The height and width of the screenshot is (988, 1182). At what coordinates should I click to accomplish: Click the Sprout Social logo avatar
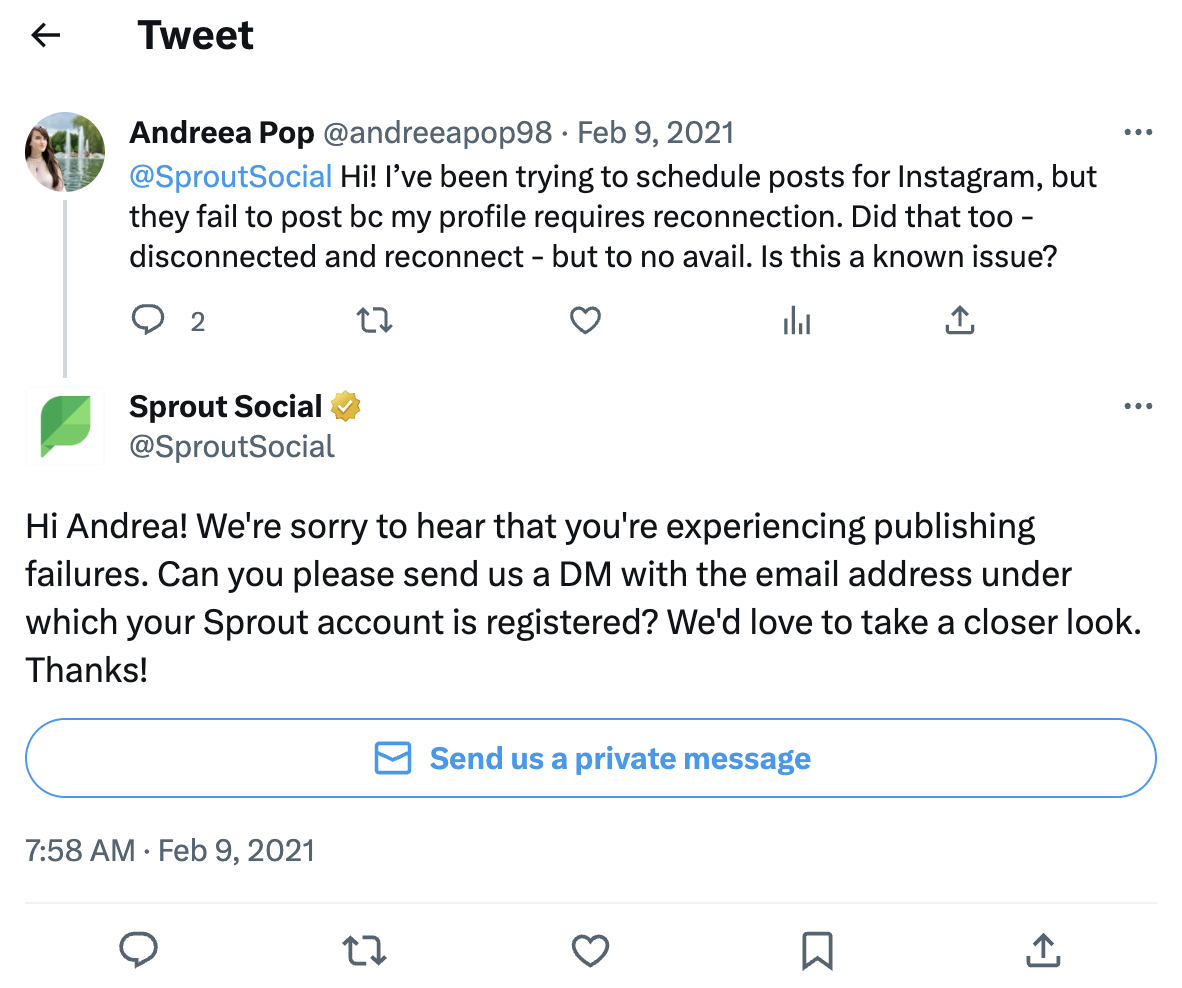[65, 427]
